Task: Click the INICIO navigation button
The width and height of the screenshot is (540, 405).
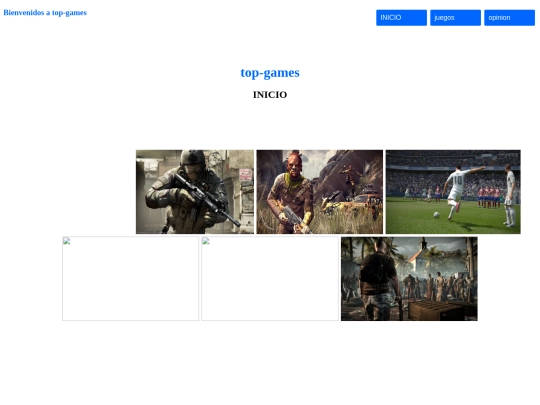Action: coord(401,18)
